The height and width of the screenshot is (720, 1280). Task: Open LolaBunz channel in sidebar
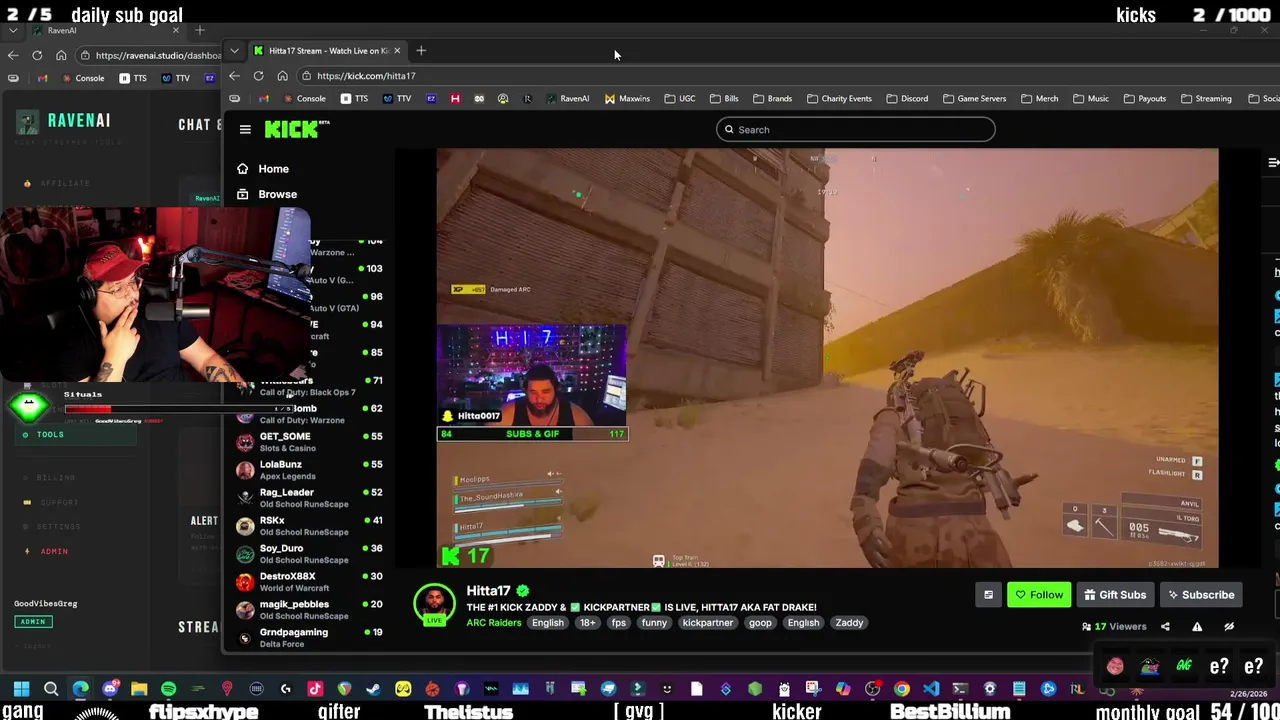308,470
